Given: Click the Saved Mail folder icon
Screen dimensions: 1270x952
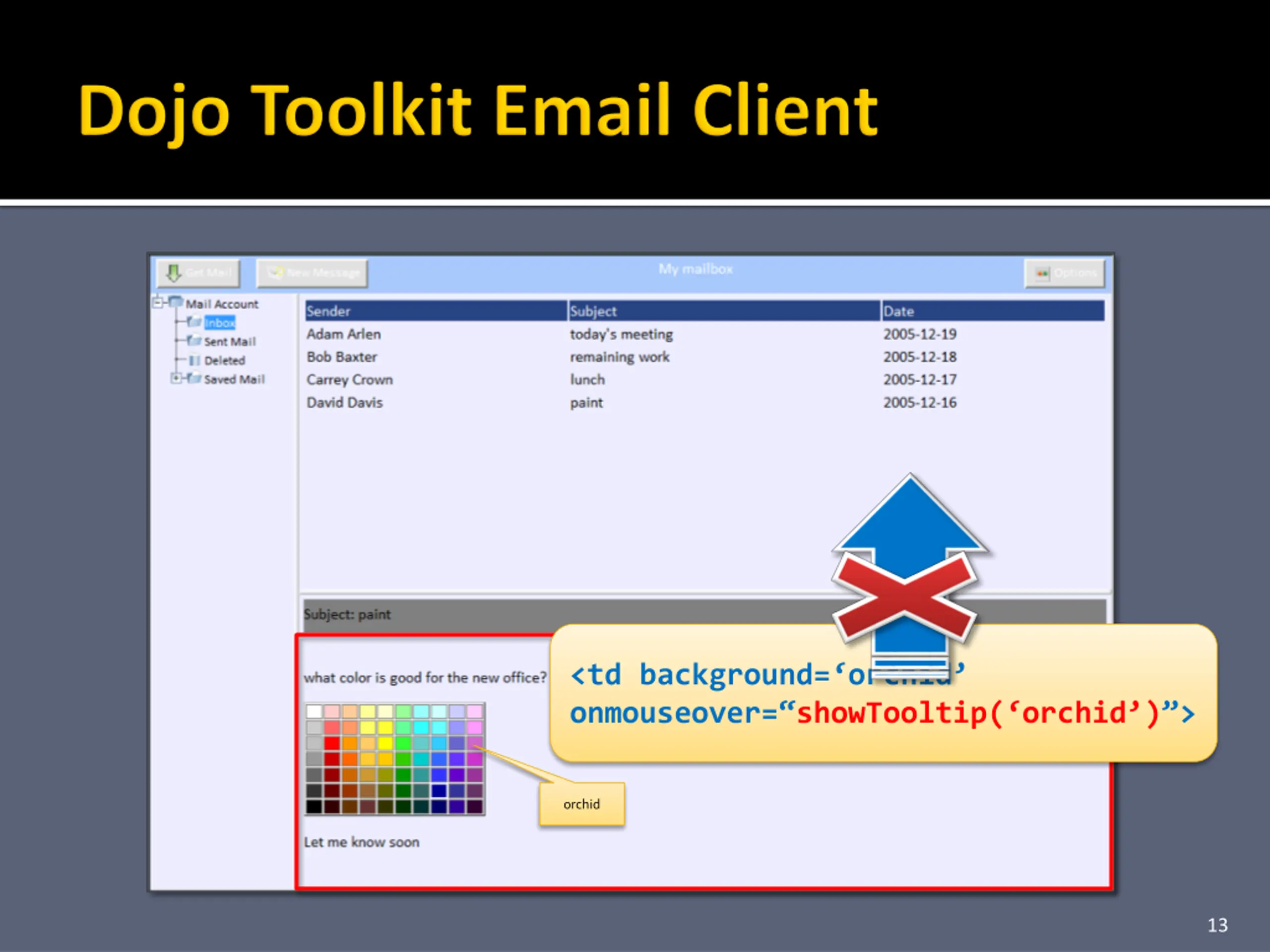Looking at the screenshot, I should pyautogui.click(x=194, y=379).
